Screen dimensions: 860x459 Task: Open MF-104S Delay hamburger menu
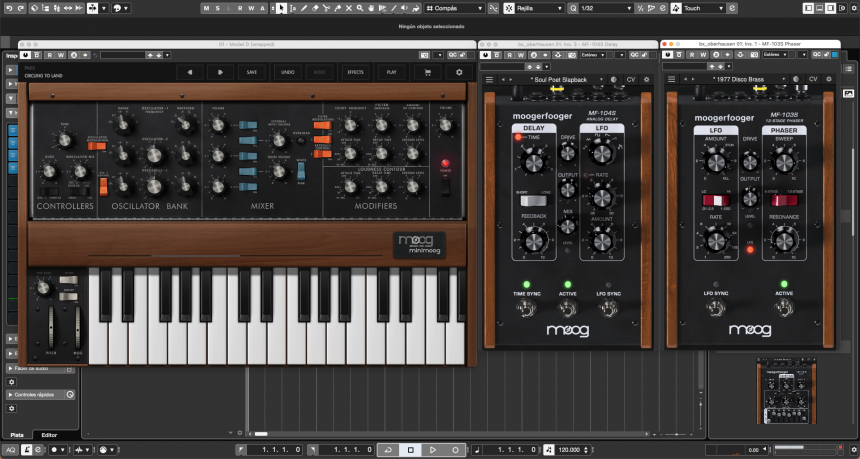click(x=489, y=80)
